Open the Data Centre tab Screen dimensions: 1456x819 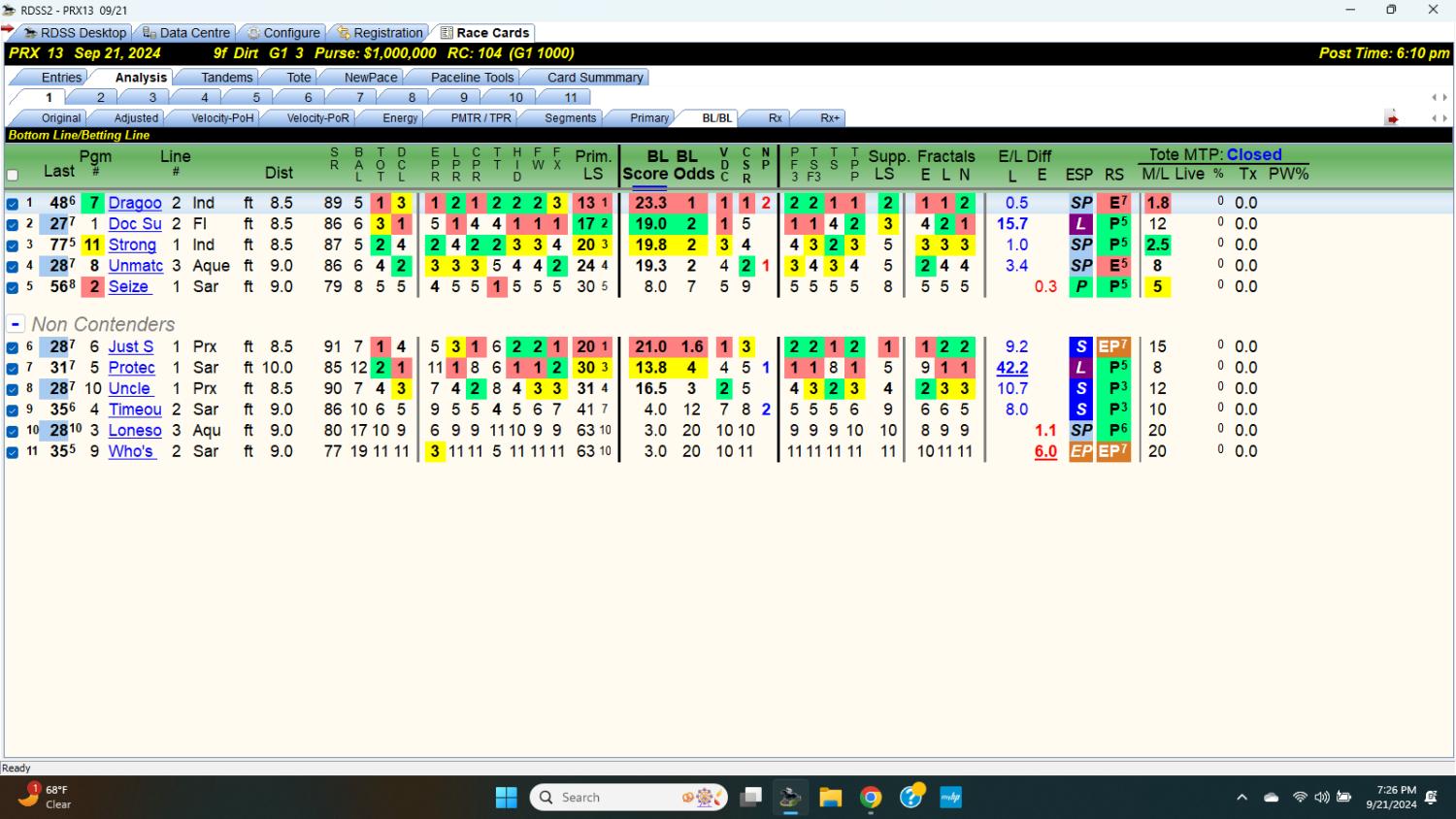[186, 33]
